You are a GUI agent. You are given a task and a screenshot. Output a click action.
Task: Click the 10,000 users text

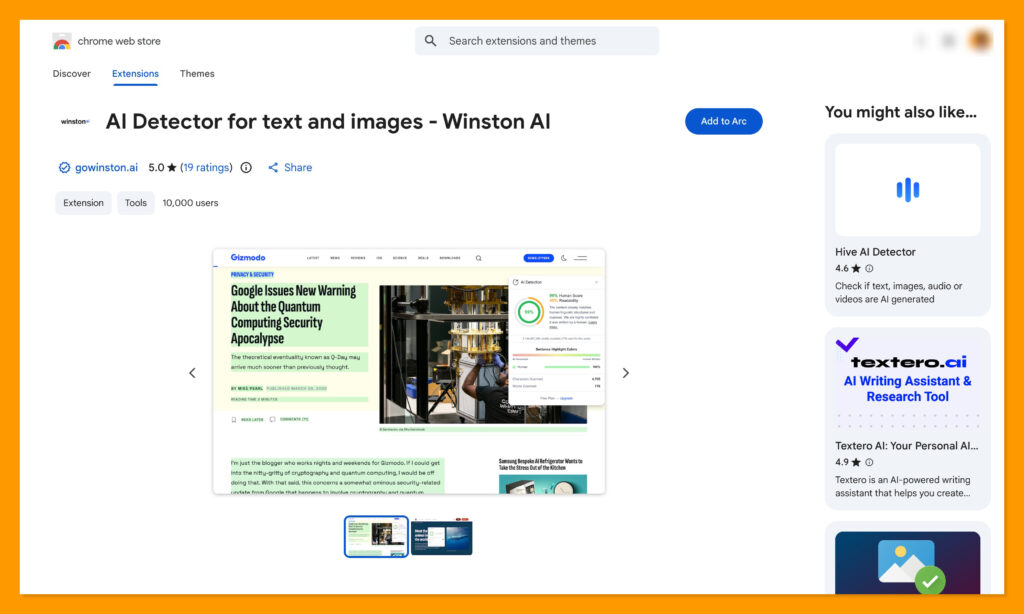coord(190,203)
